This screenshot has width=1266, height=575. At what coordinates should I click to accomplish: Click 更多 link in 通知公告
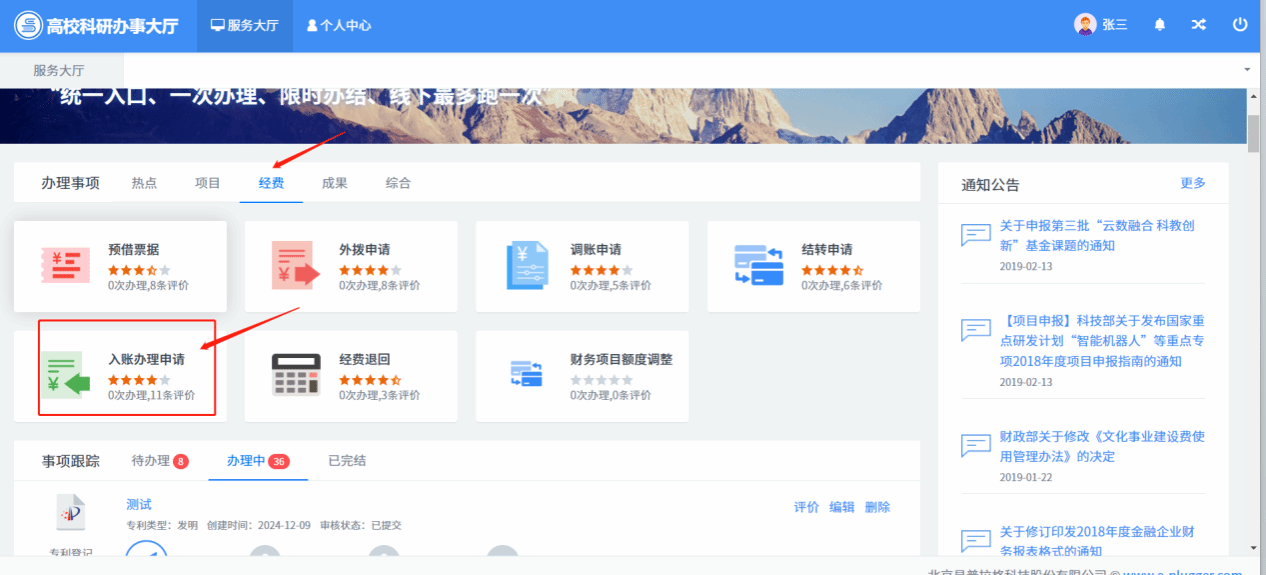1193,183
